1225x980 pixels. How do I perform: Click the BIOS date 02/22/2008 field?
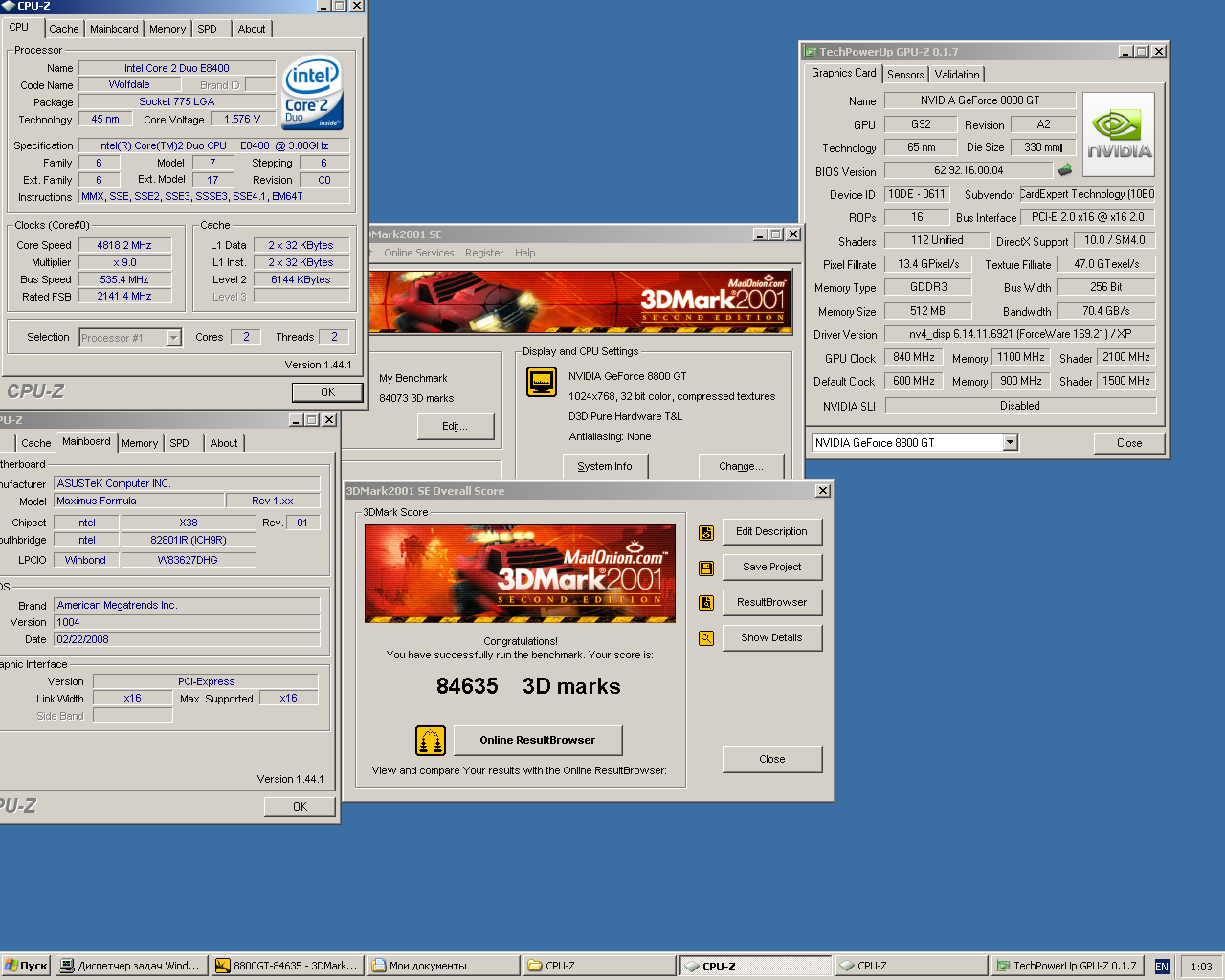187,639
